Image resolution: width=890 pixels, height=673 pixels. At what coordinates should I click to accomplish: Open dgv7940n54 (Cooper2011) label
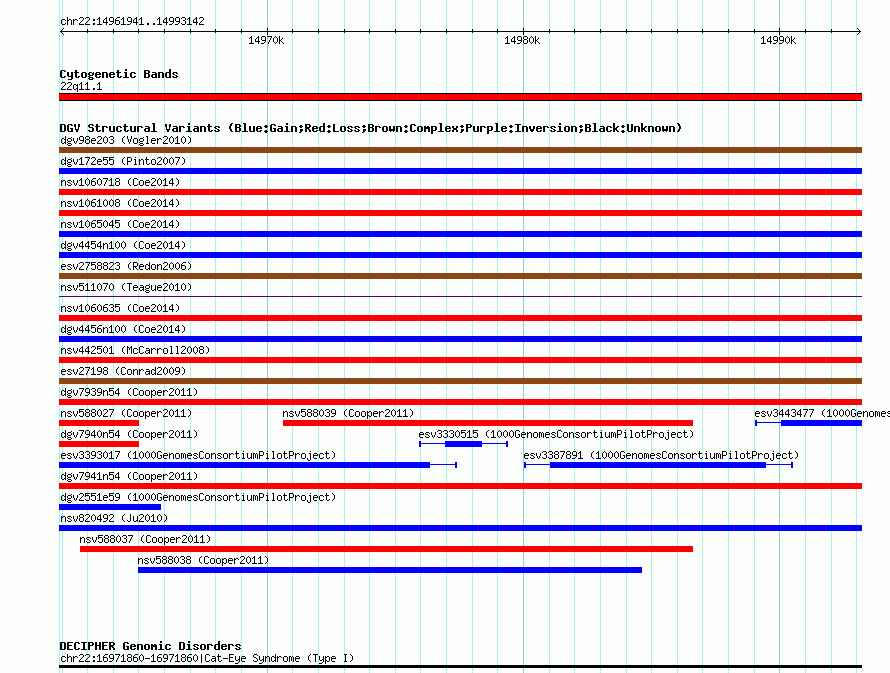point(129,434)
